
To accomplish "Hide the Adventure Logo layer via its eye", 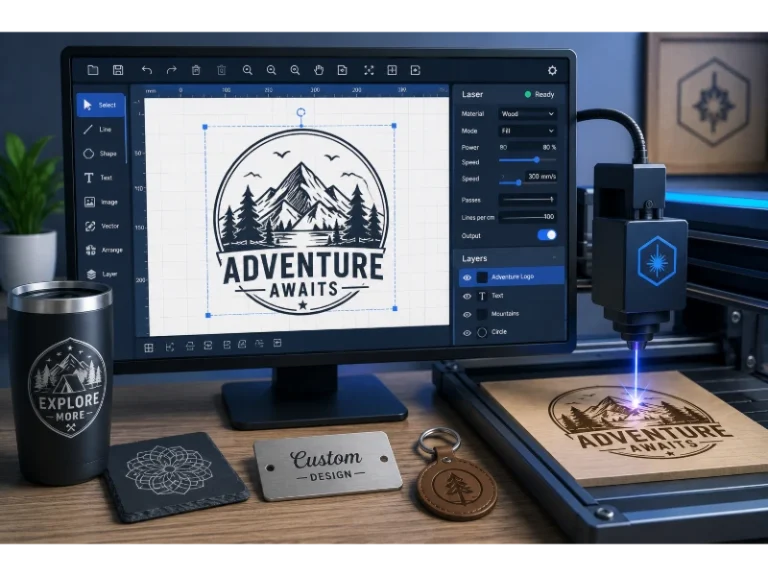I will click(467, 277).
